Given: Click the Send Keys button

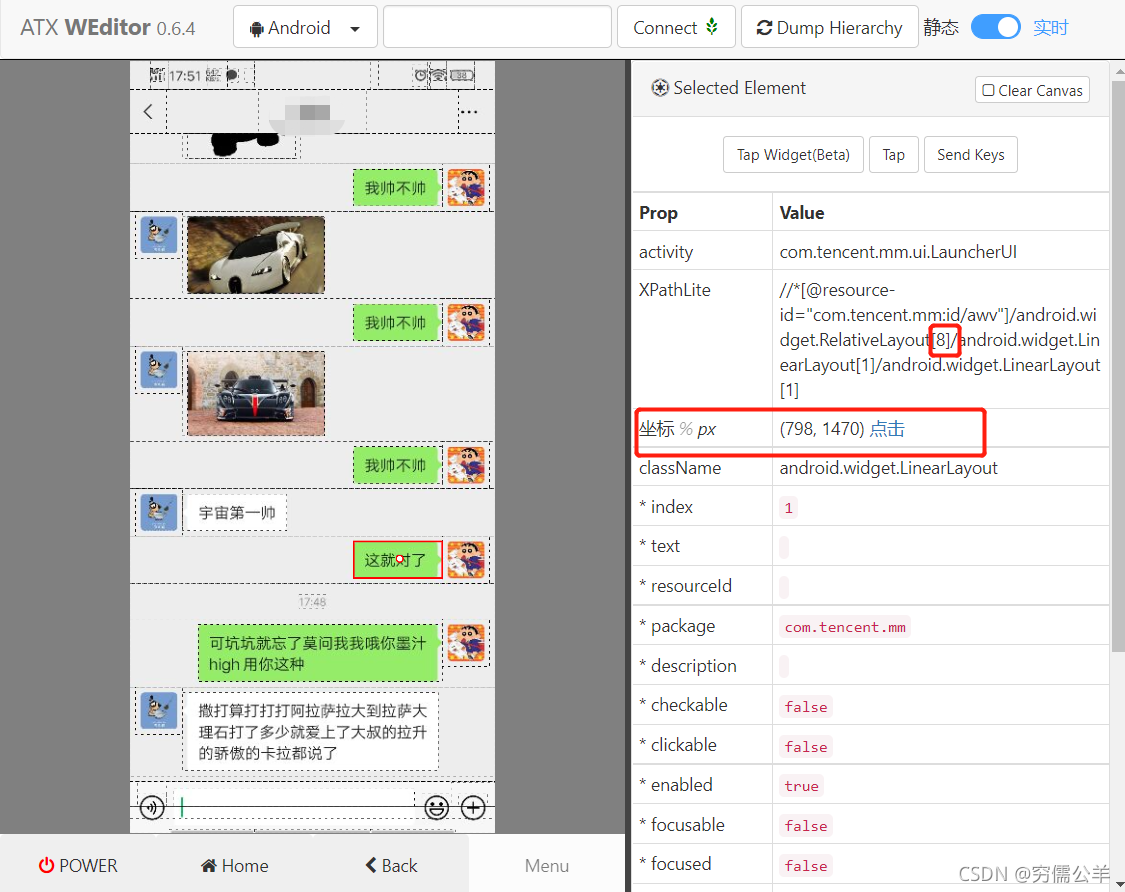Looking at the screenshot, I should (970, 154).
